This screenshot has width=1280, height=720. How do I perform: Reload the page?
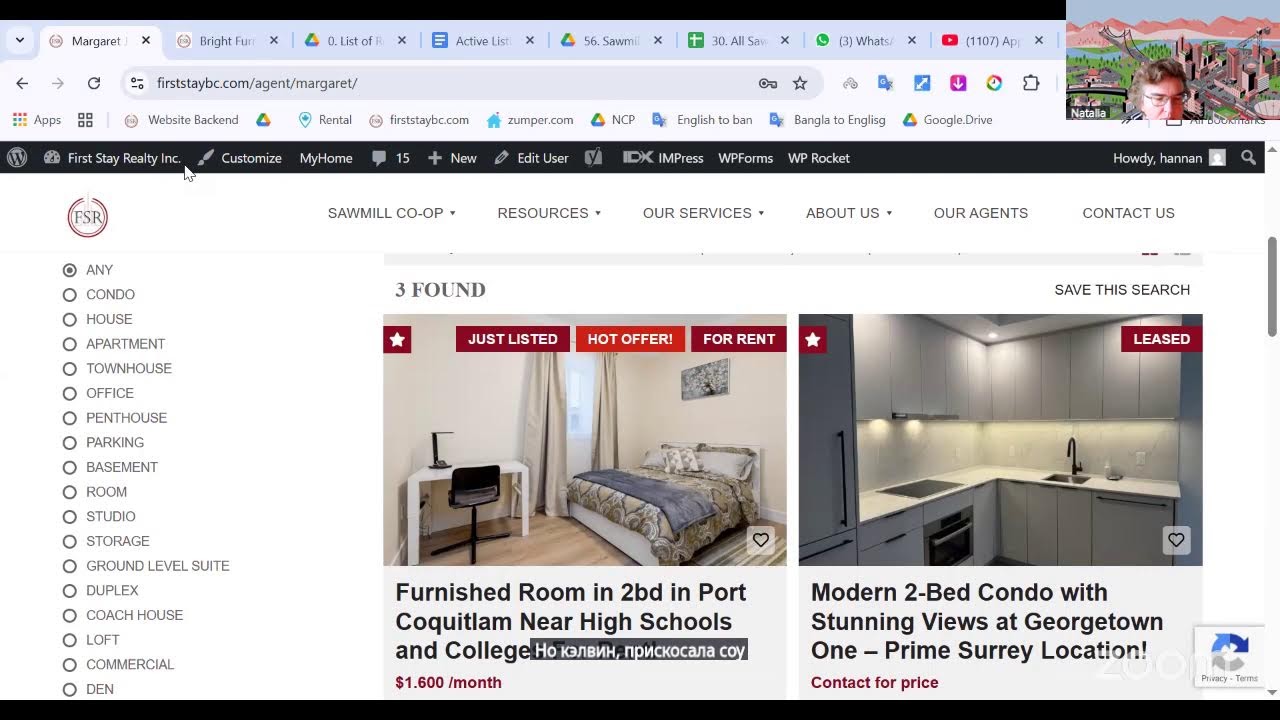pos(94,83)
